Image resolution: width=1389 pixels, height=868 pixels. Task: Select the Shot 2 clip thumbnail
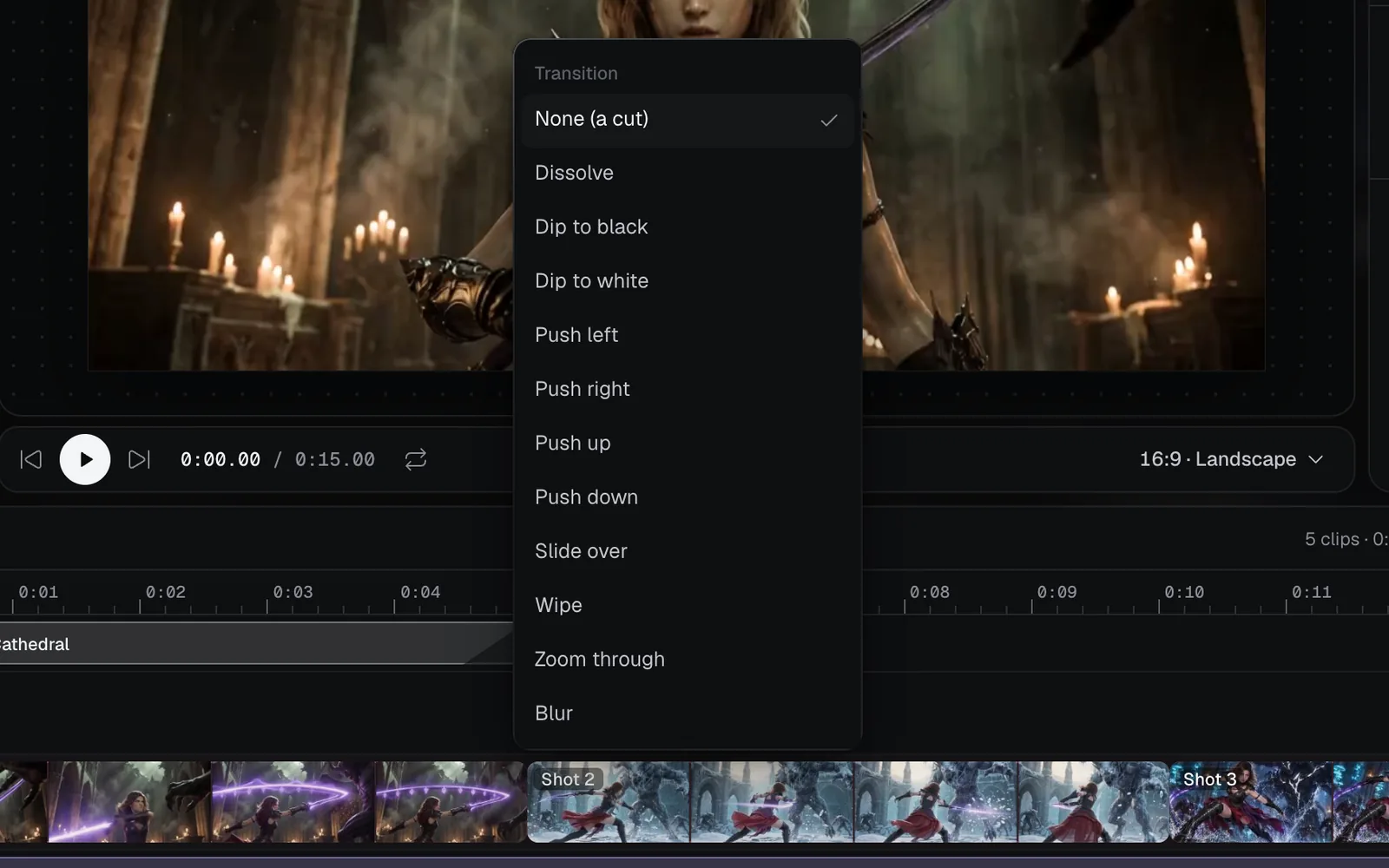(848, 802)
